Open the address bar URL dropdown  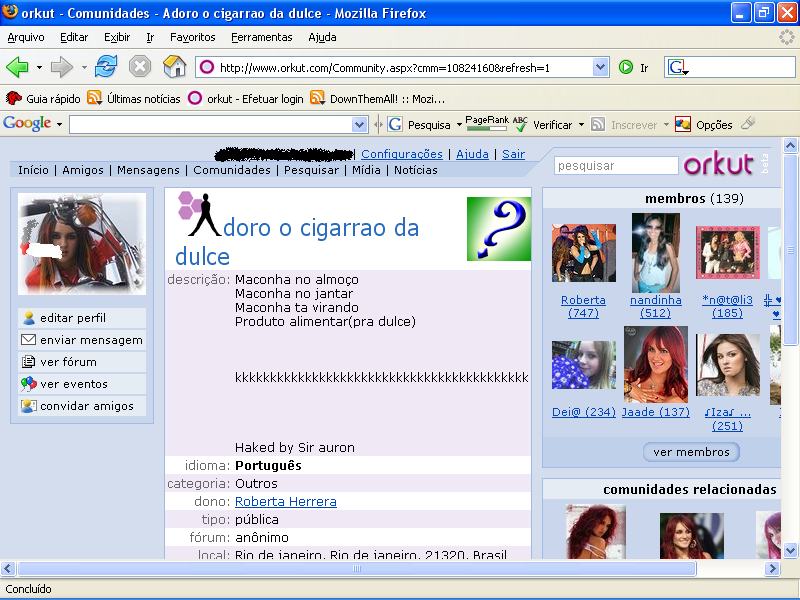pyautogui.click(x=601, y=67)
